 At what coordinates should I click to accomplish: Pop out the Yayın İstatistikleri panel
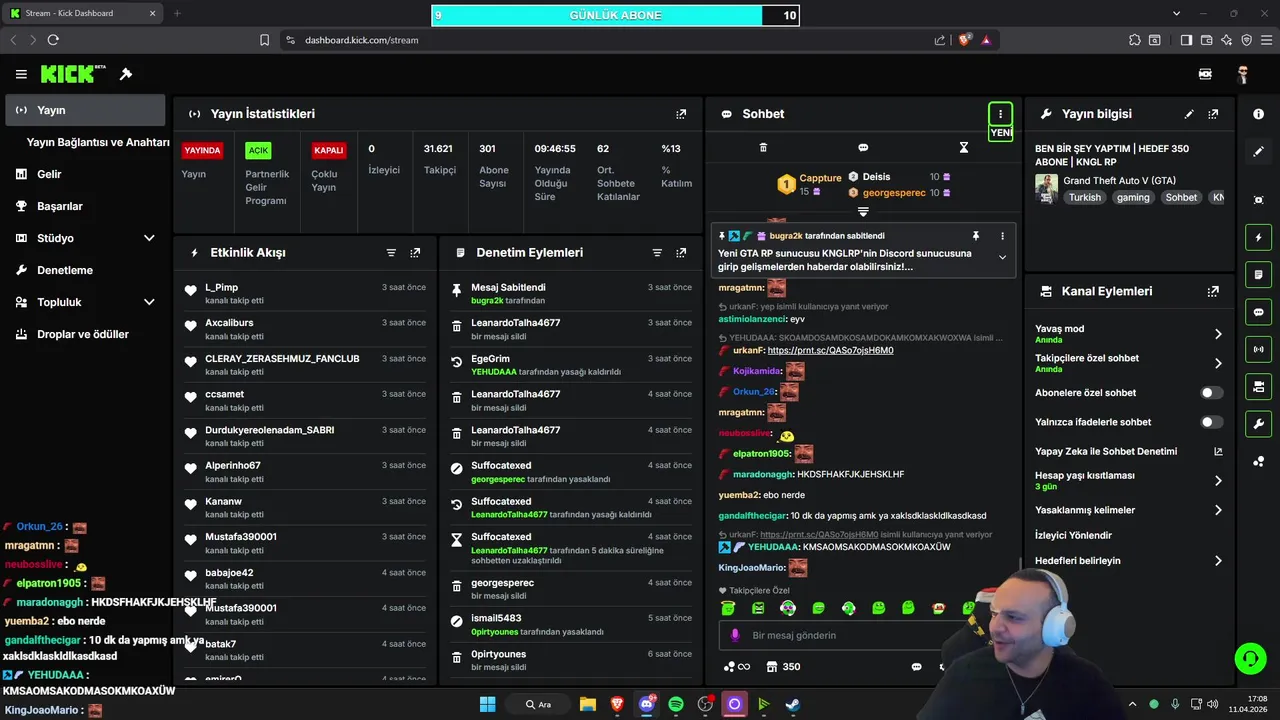[681, 114]
